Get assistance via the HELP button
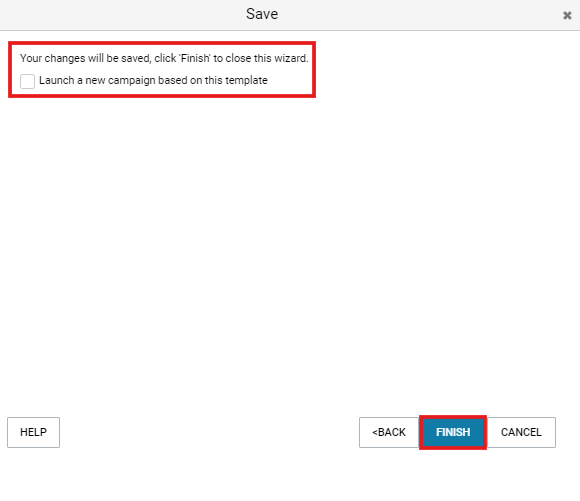Image resolution: width=580 pixels, height=501 pixels. tap(33, 432)
